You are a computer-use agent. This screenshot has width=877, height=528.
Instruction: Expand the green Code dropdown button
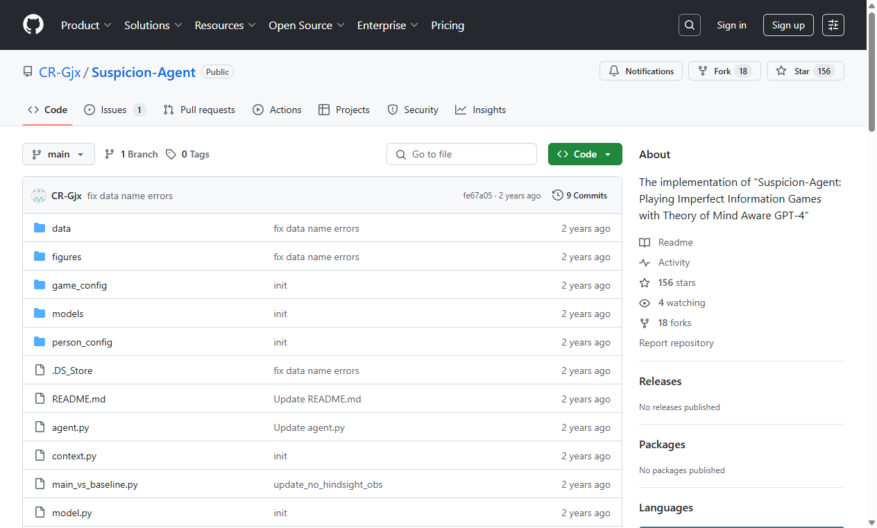[x=584, y=154]
